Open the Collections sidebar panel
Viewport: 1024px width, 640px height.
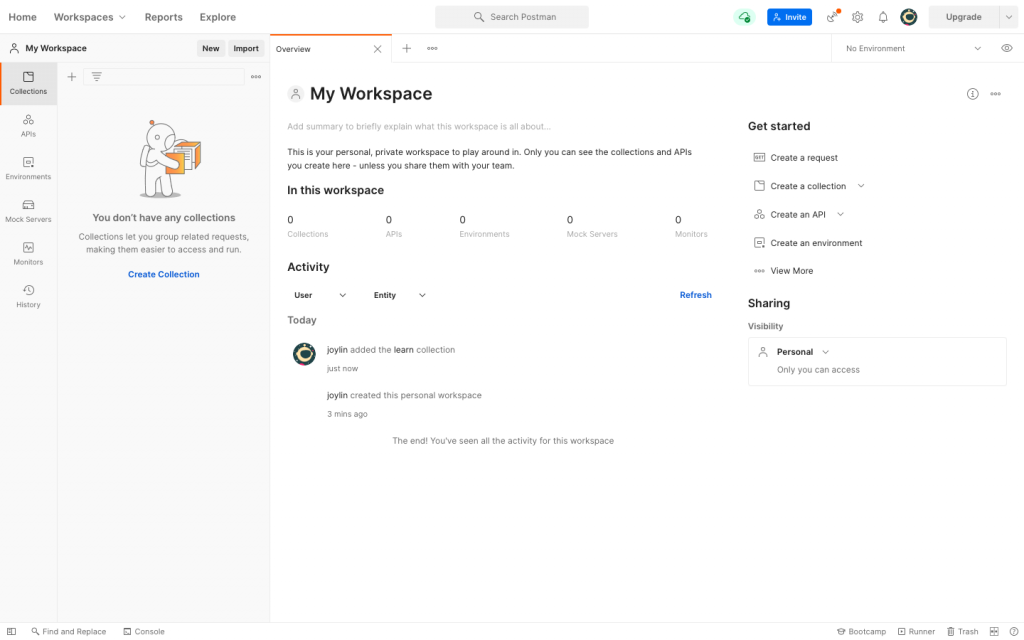point(28,84)
